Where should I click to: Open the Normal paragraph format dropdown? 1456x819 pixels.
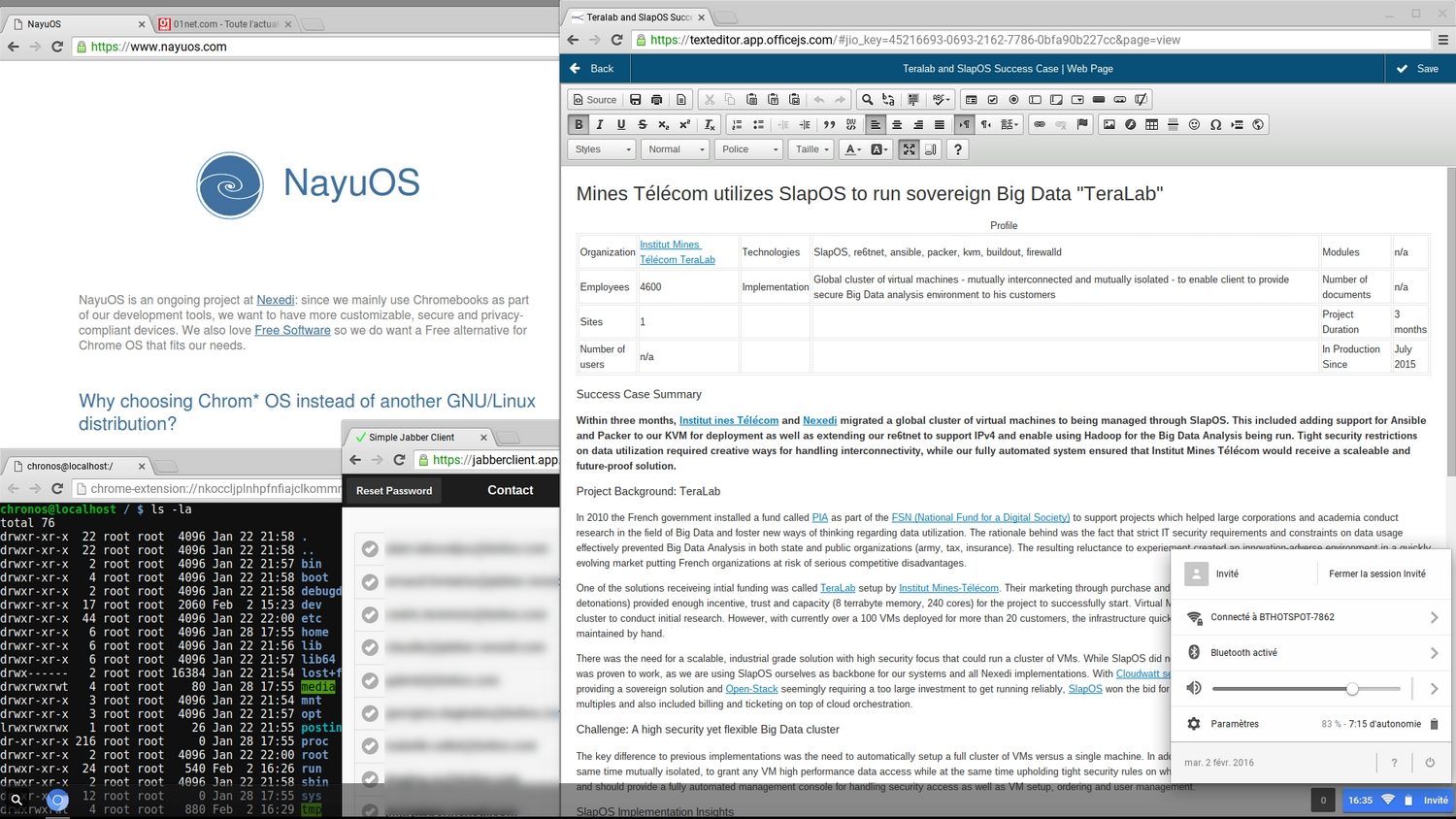point(677,149)
